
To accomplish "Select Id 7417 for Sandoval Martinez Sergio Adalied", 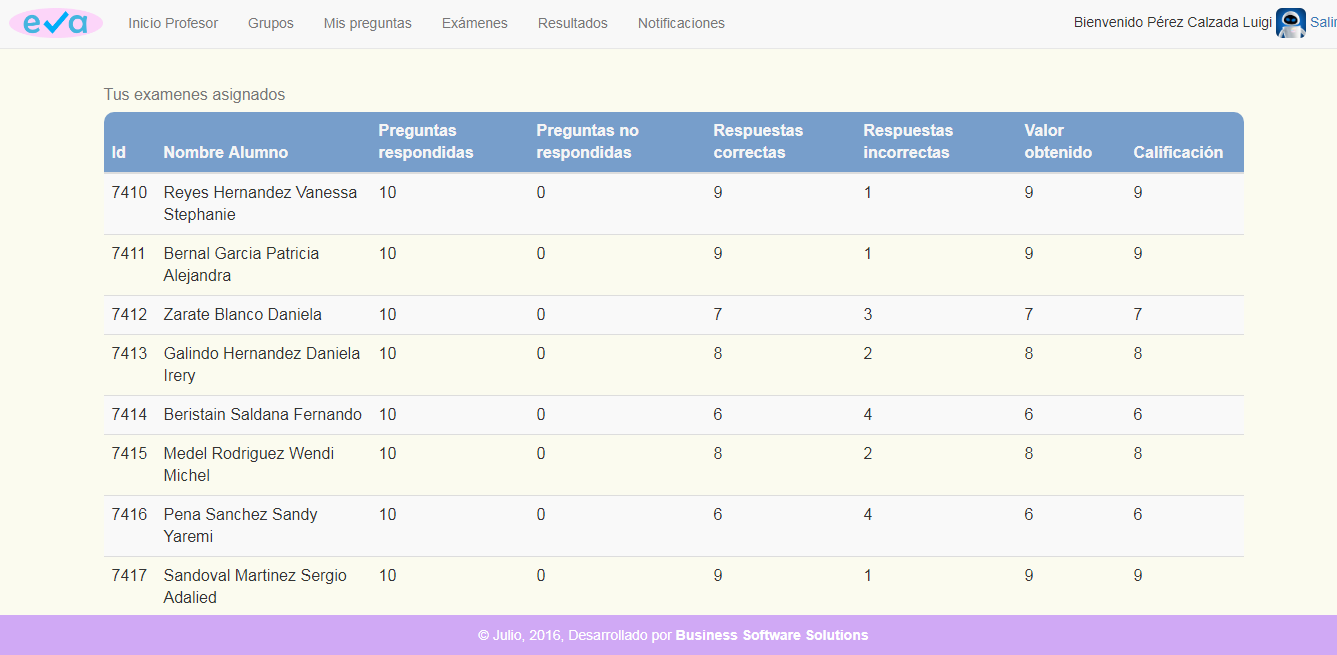I will click(x=129, y=575).
